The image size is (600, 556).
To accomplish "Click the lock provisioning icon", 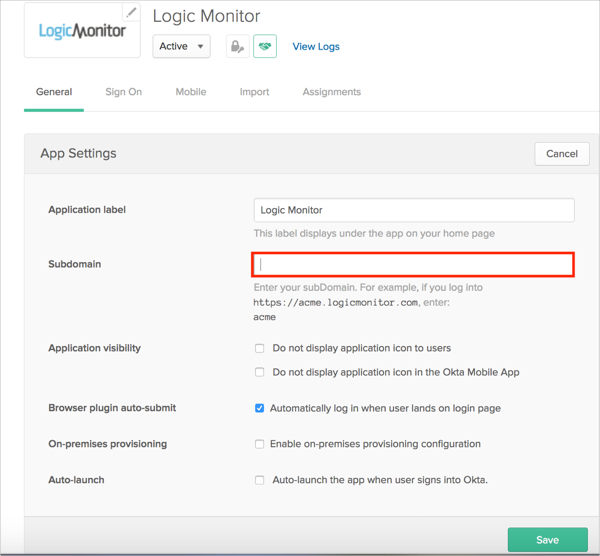I will (238, 46).
